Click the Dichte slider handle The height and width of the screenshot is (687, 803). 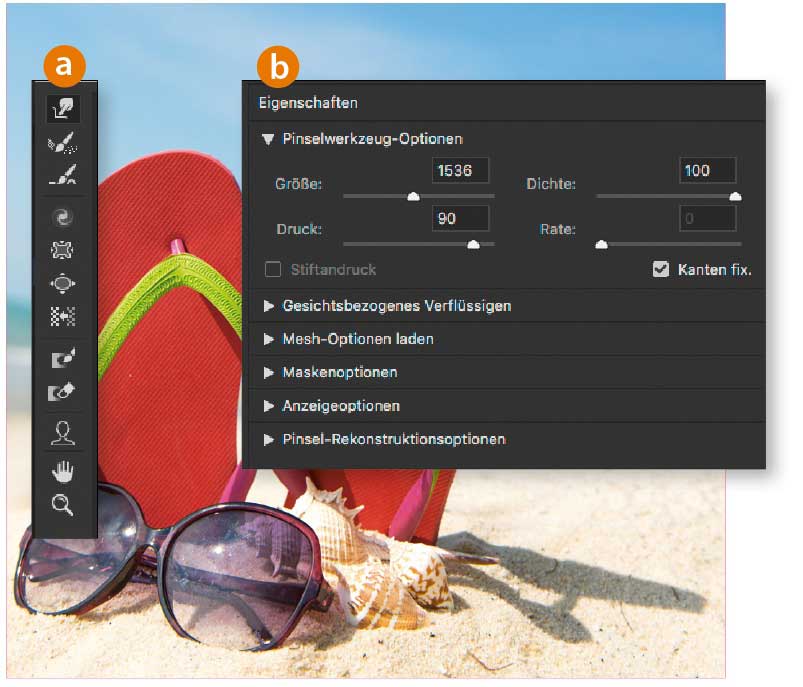point(735,196)
